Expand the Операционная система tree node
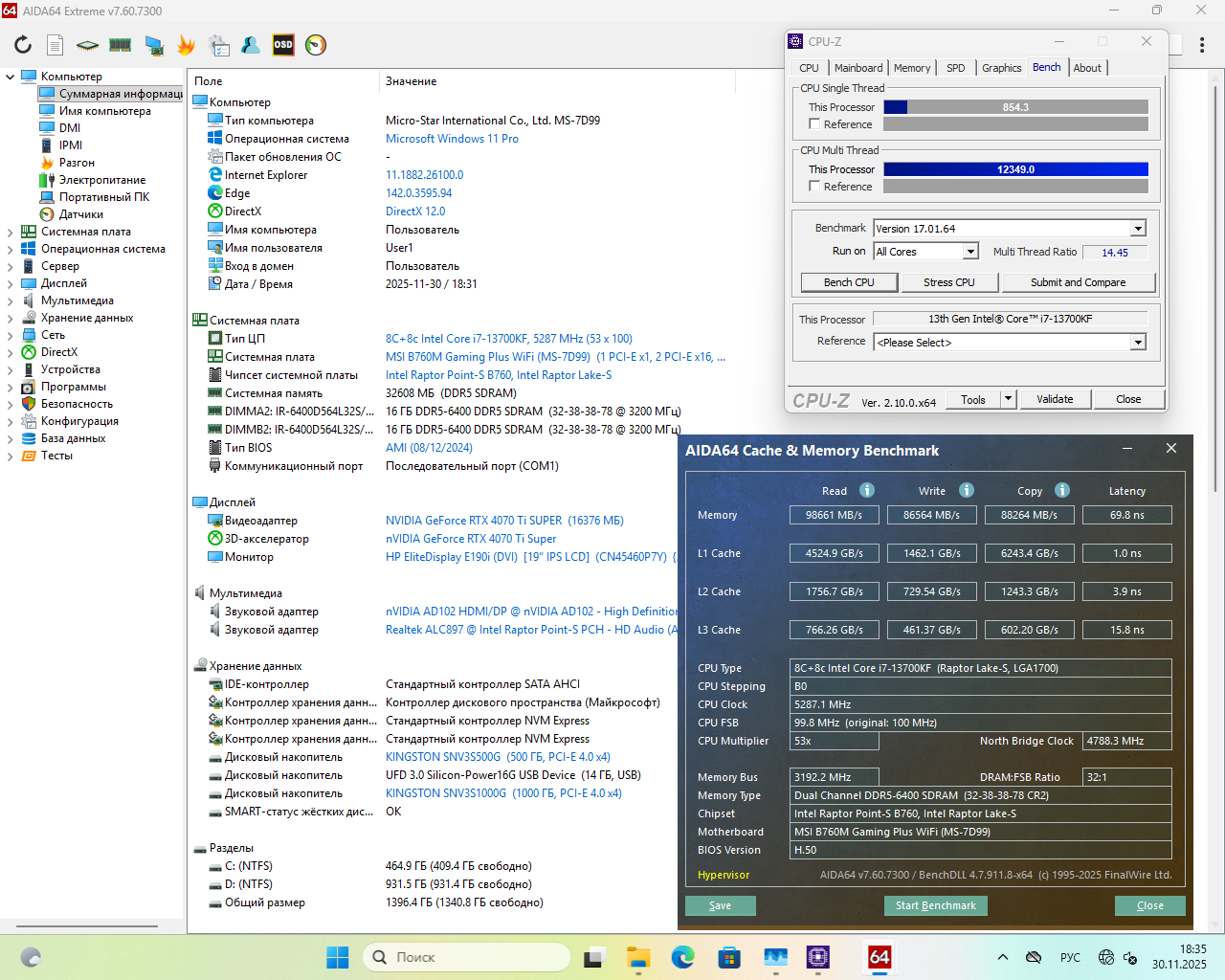 11,249
